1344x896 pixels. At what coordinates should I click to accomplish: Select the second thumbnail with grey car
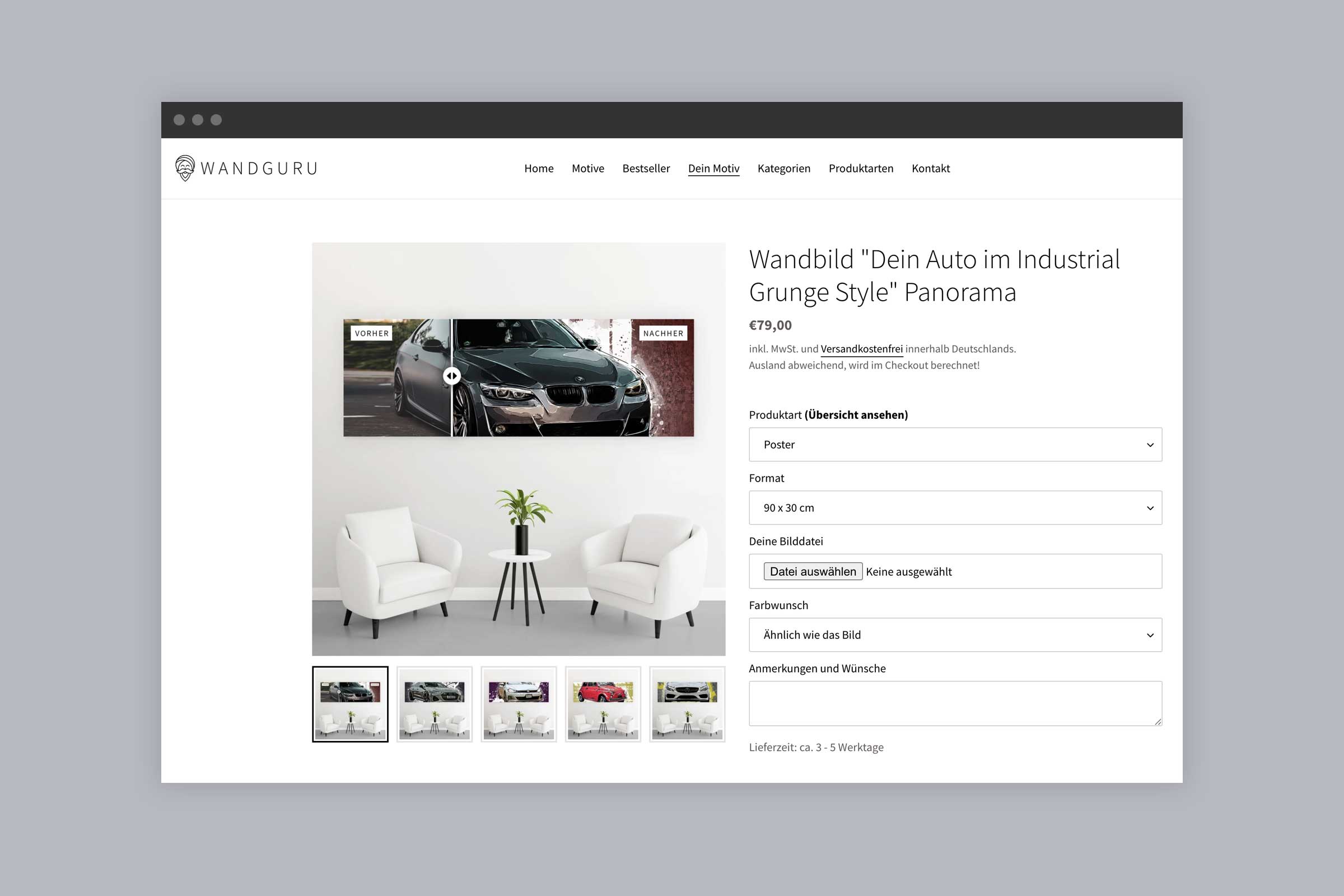point(435,704)
